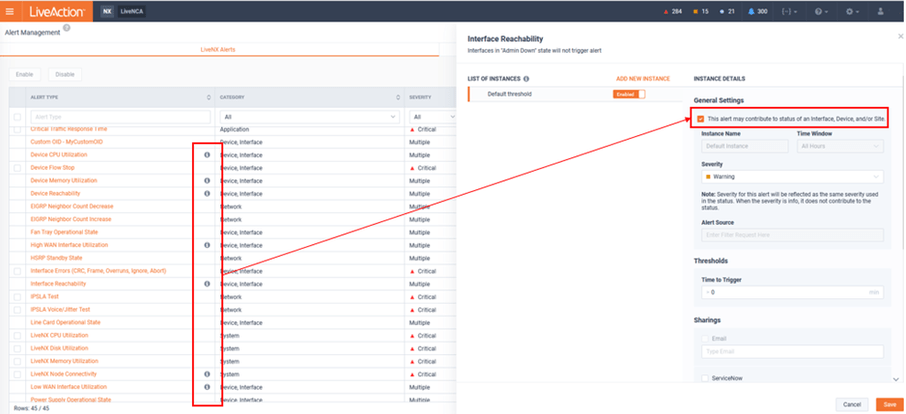Click info icon for LiveNX Node Connectivity
The height and width of the screenshot is (414, 906).
tap(207, 374)
